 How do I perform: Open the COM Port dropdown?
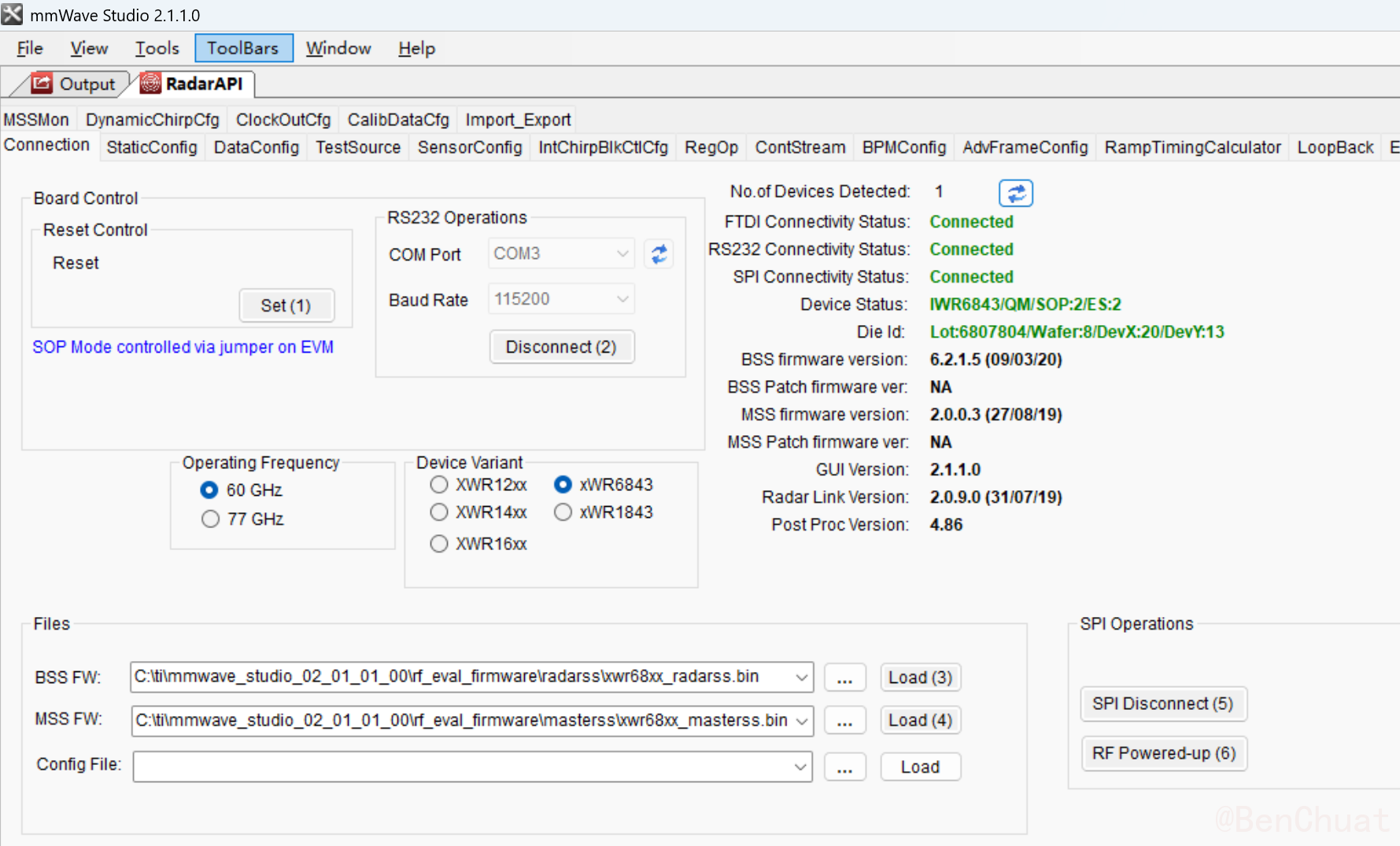pyautogui.click(x=622, y=254)
